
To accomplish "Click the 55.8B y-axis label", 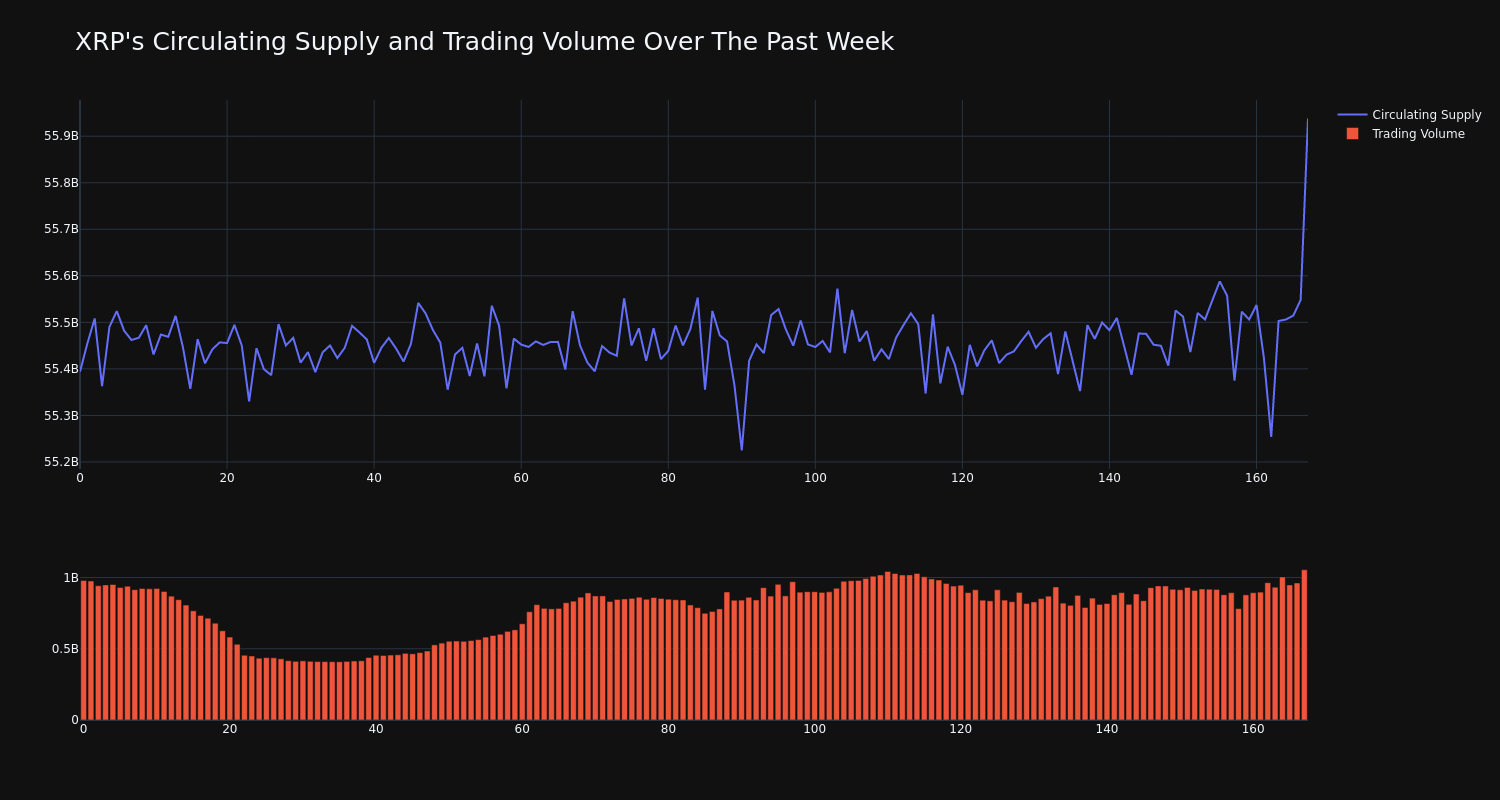I will click(61, 183).
